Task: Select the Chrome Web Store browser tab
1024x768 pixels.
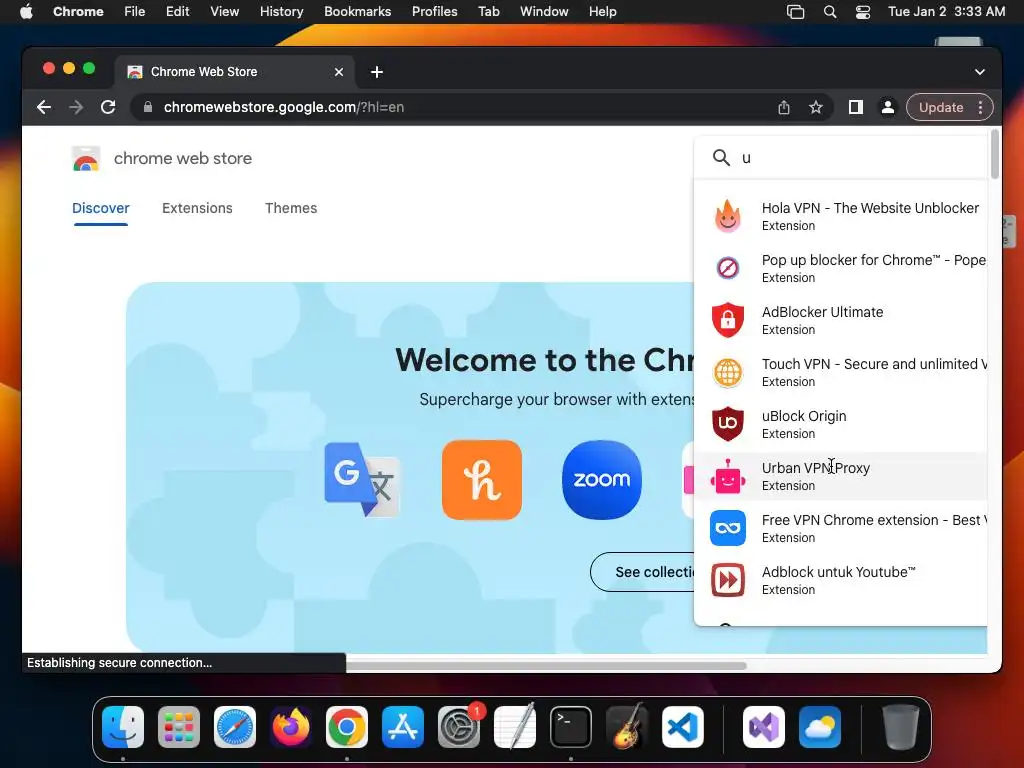Action: (x=235, y=72)
